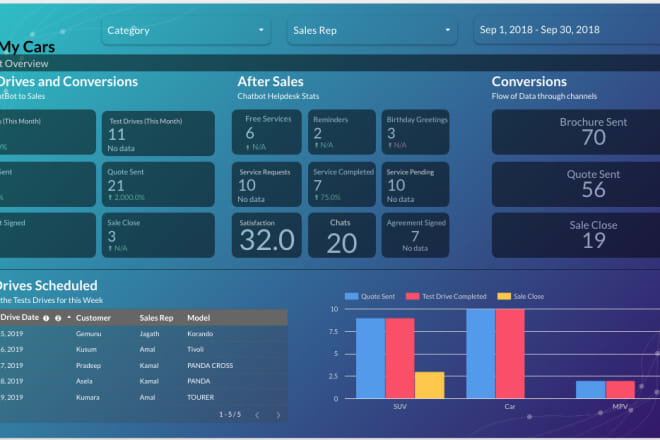Click the After Sales section heading

pyautogui.click(x=270, y=81)
